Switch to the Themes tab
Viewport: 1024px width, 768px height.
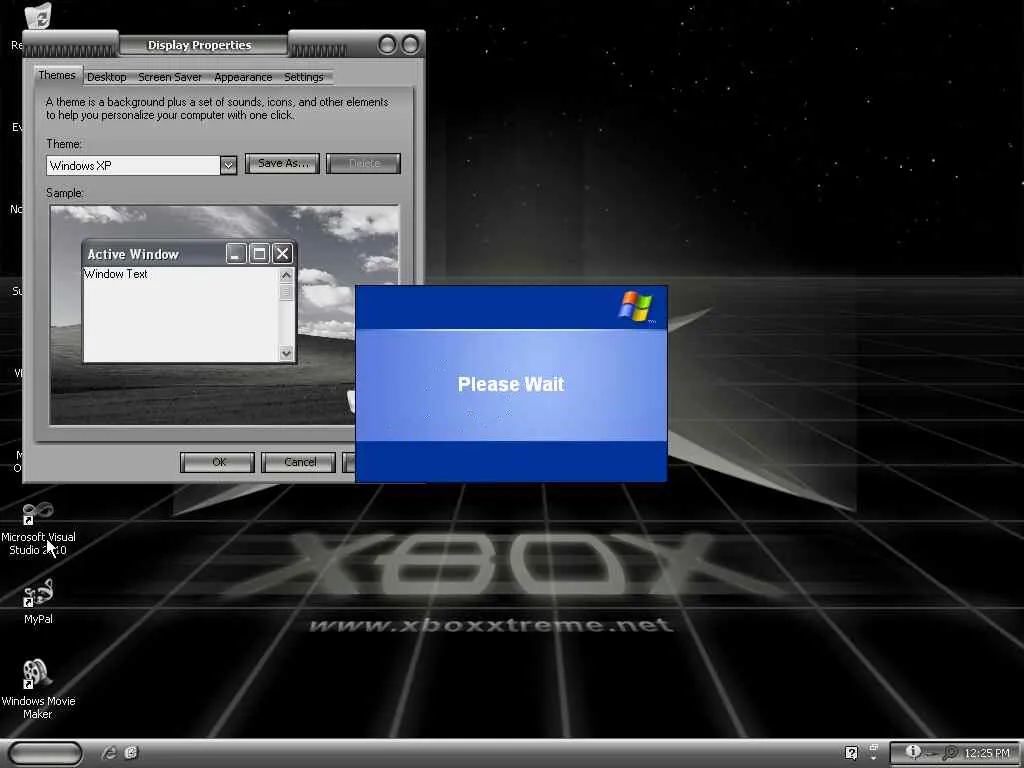pyautogui.click(x=57, y=75)
